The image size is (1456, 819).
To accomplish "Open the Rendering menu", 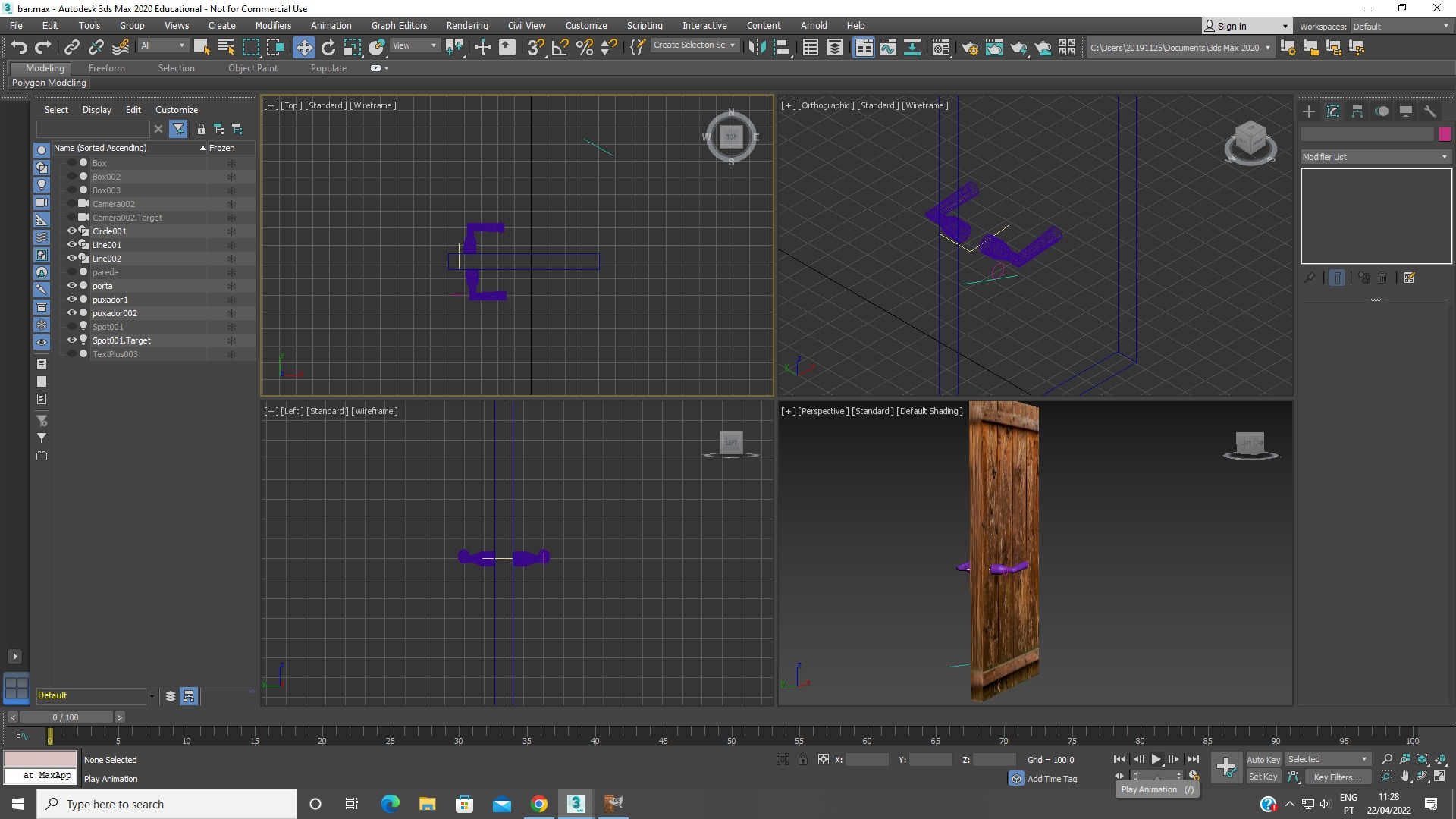I will click(467, 26).
